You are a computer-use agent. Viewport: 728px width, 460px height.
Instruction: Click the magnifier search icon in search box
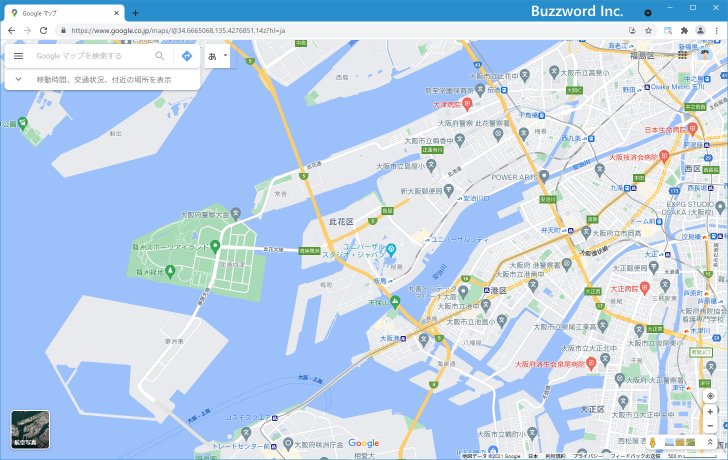pos(160,56)
